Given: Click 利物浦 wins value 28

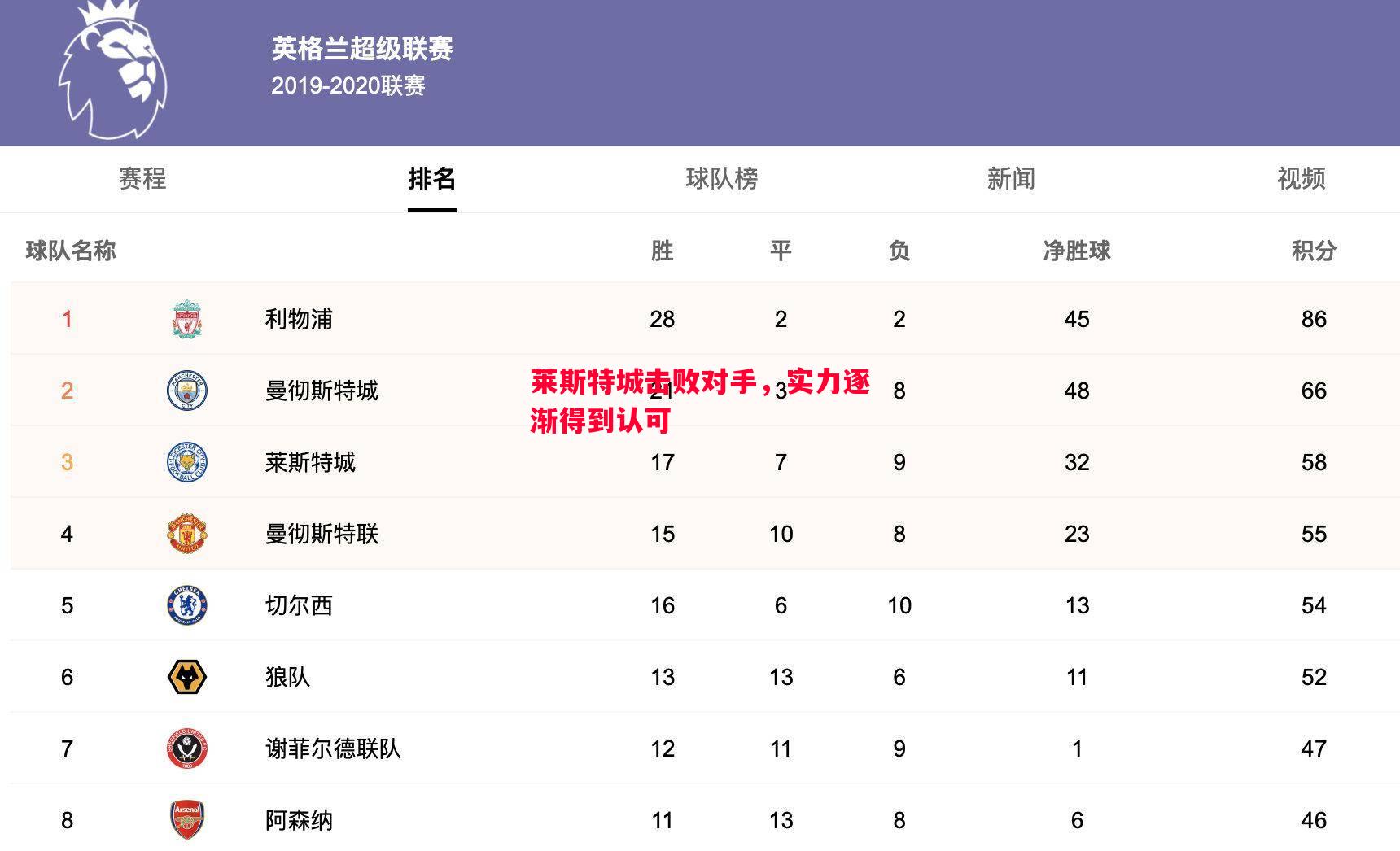Looking at the screenshot, I should tap(663, 319).
